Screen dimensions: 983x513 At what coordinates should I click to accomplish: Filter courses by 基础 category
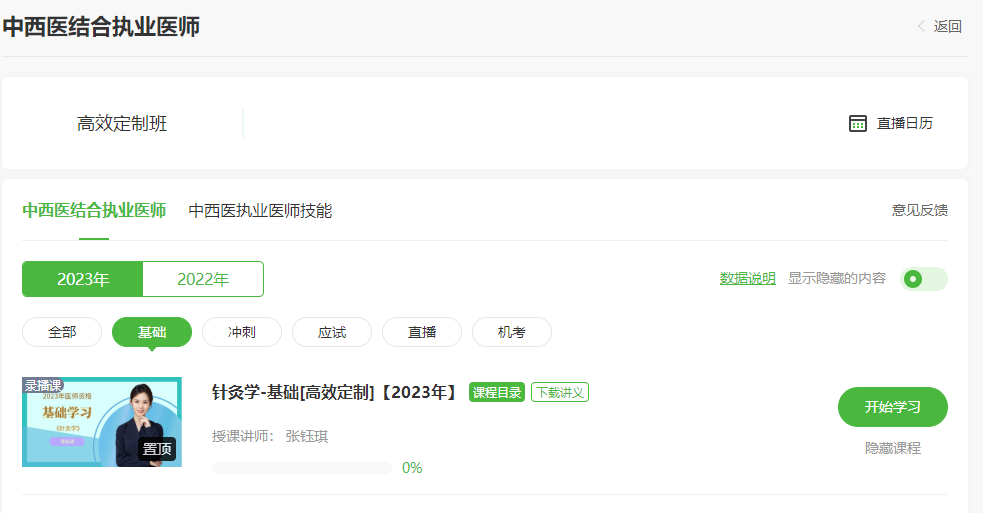[x=152, y=332]
